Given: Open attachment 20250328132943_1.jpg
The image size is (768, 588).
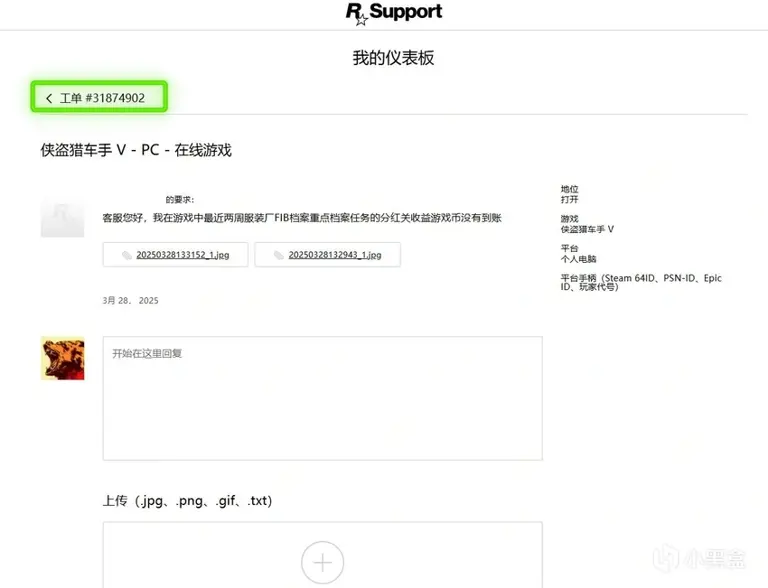Looking at the screenshot, I should point(335,255).
